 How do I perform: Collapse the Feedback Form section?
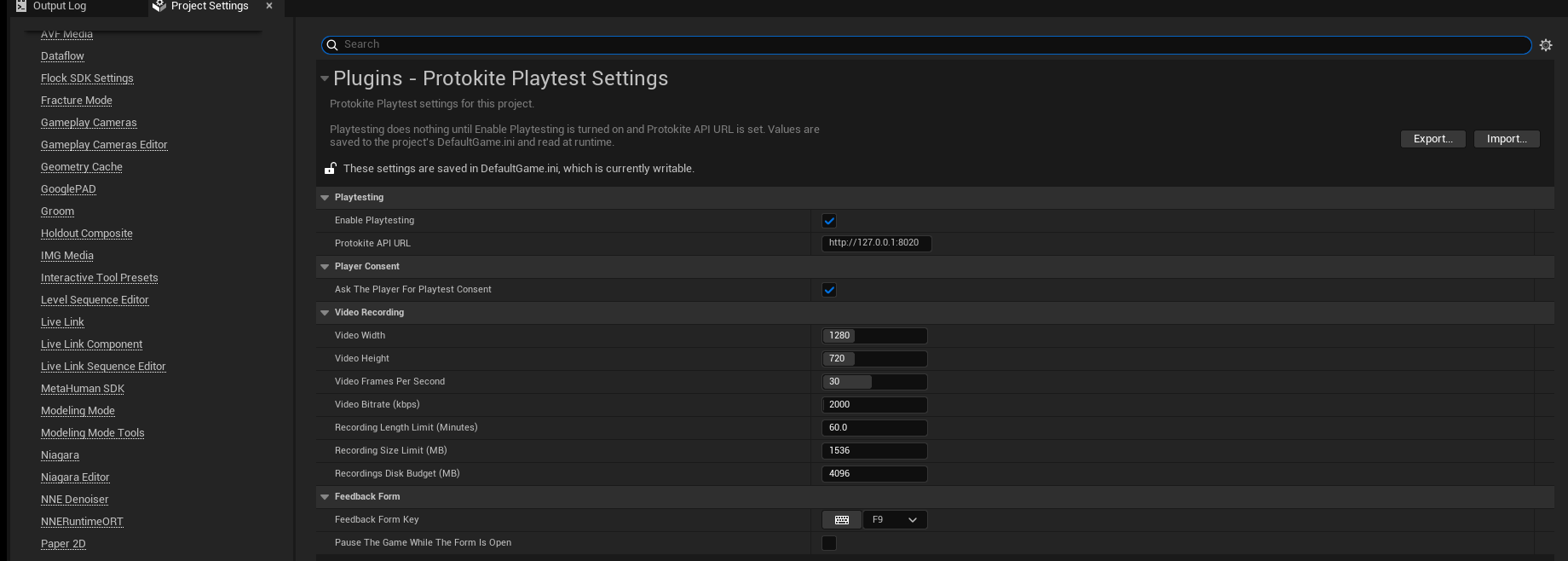(325, 497)
